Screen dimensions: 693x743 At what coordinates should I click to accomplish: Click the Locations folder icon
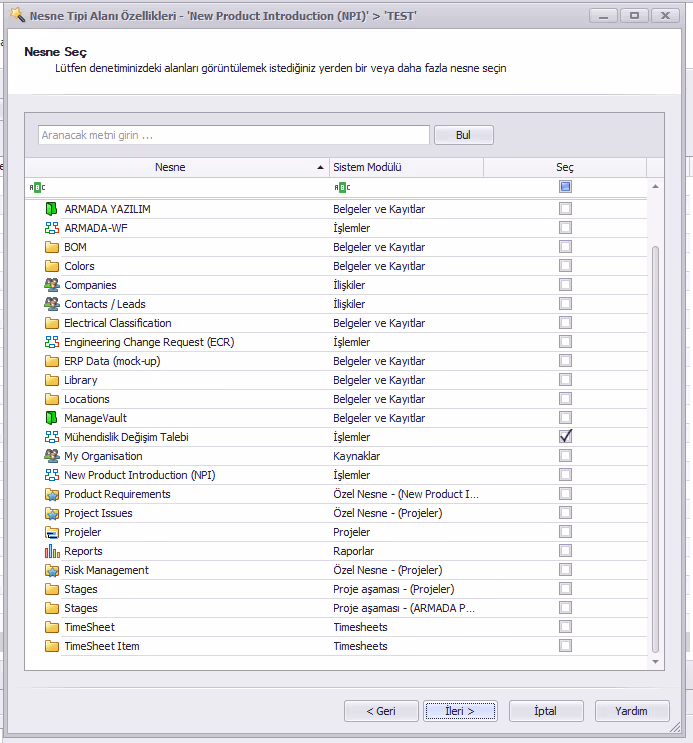pos(52,399)
